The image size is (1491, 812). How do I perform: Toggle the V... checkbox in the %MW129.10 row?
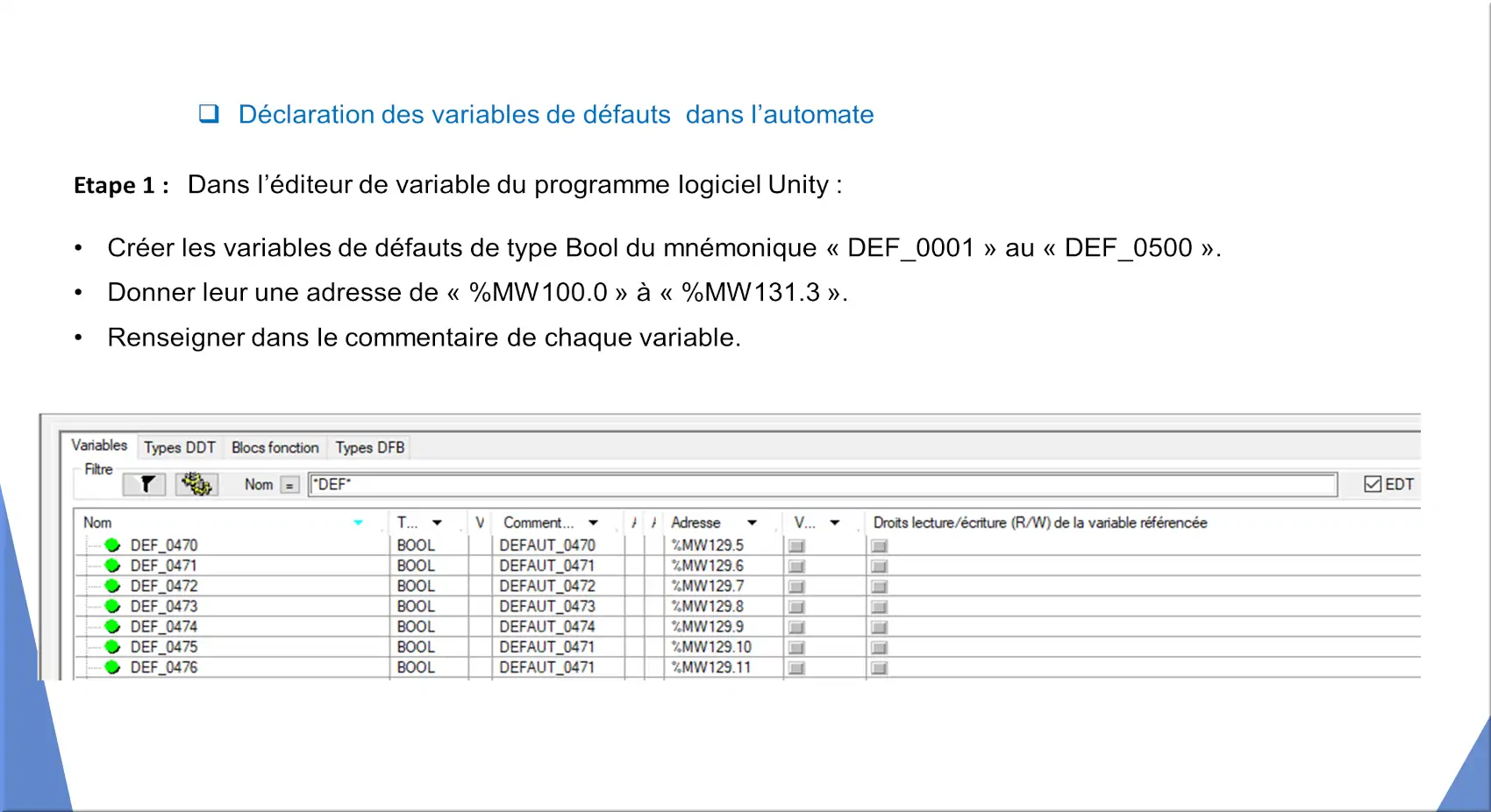coord(796,648)
